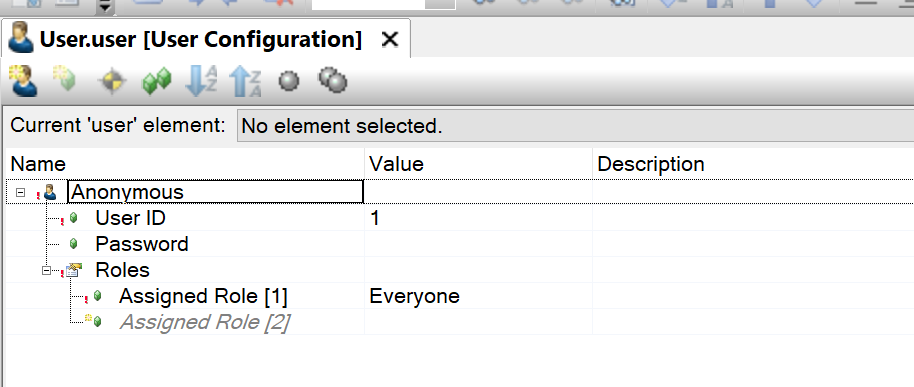Click the Description column header
The width and height of the screenshot is (914, 387).
(x=753, y=164)
